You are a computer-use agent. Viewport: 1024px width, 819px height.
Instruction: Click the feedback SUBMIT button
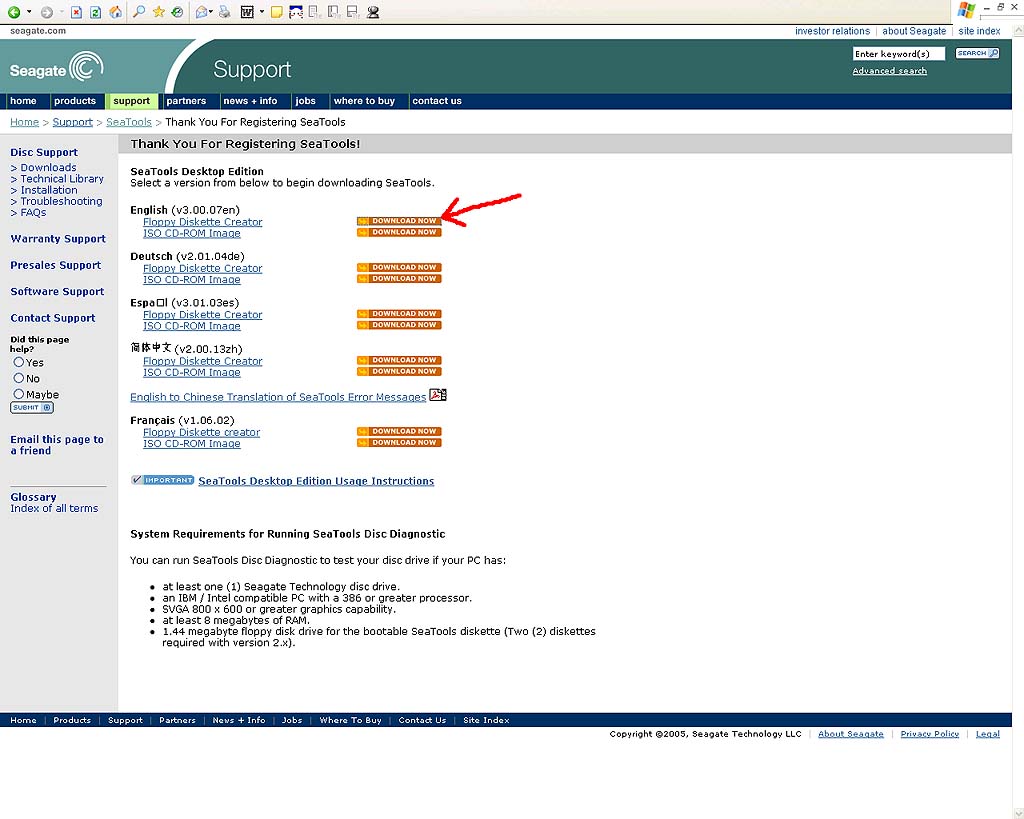pyautogui.click(x=32, y=408)
